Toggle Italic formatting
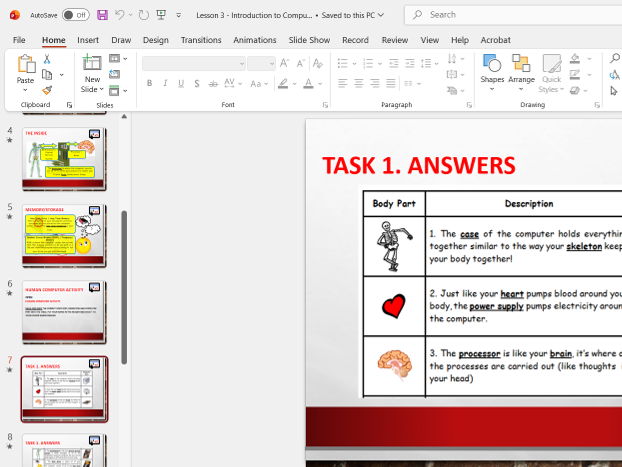This screenshot has width=622, height=467. tap(165, 83)
